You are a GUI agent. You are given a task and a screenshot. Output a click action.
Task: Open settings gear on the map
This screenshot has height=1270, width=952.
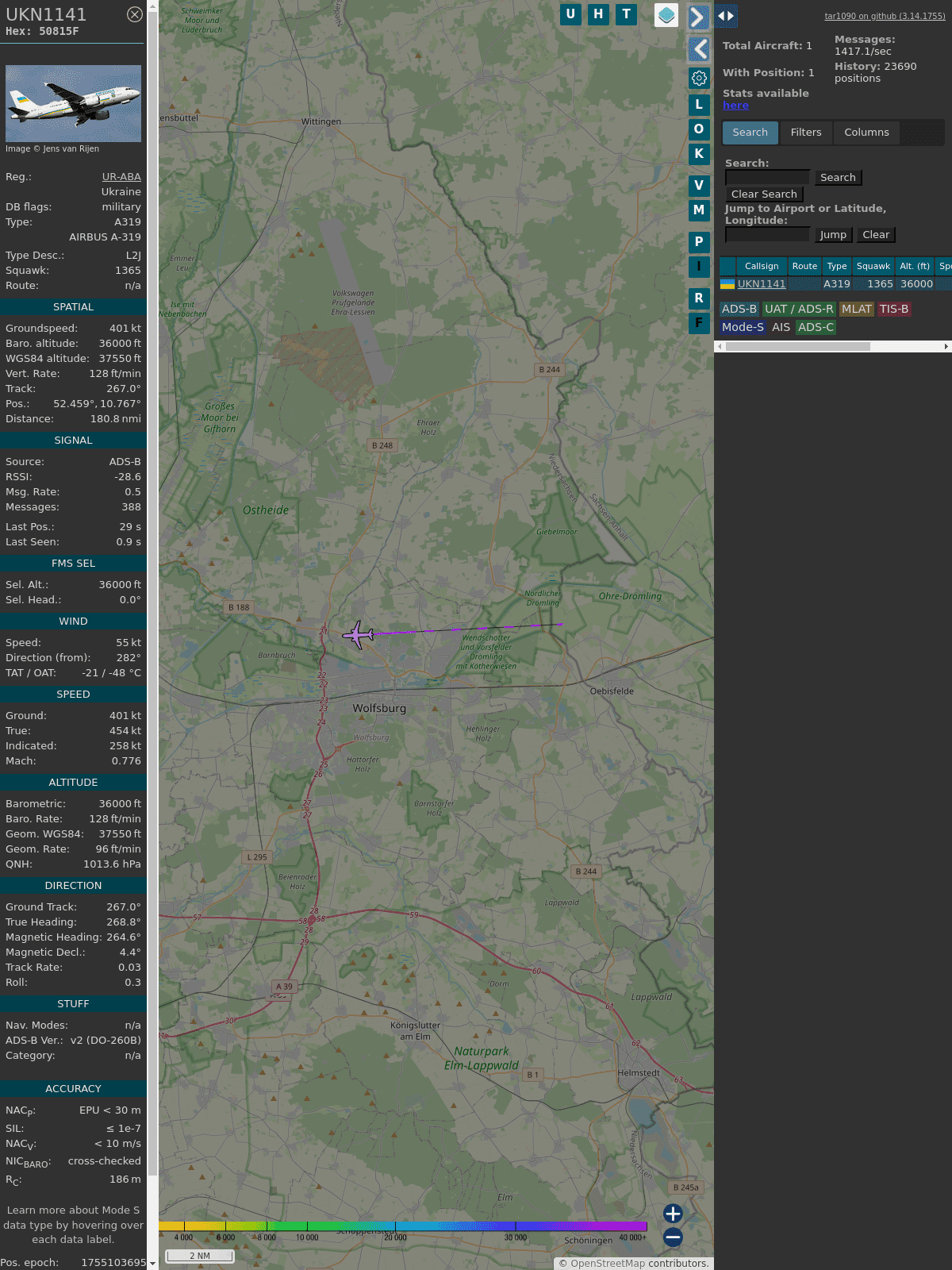(x=699, y=78)
